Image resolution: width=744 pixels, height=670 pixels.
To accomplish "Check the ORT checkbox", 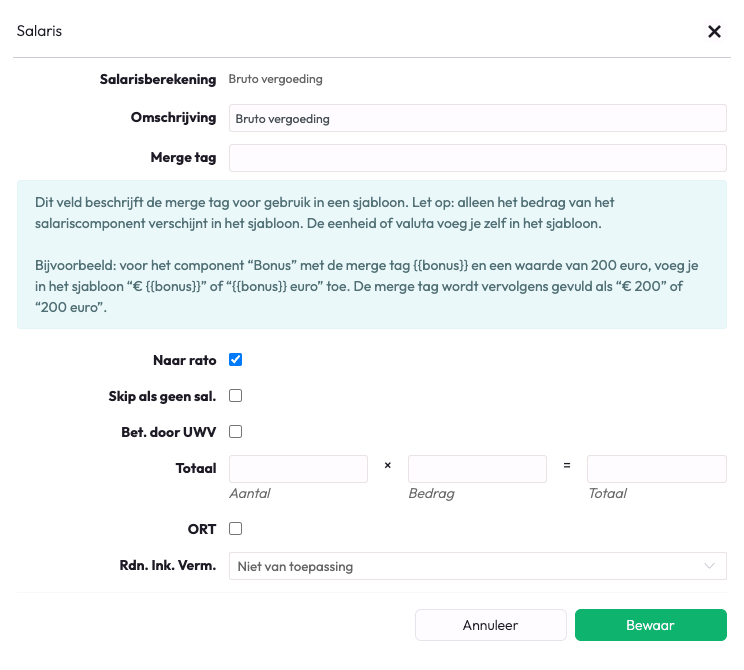I will [x=236, y=529].
